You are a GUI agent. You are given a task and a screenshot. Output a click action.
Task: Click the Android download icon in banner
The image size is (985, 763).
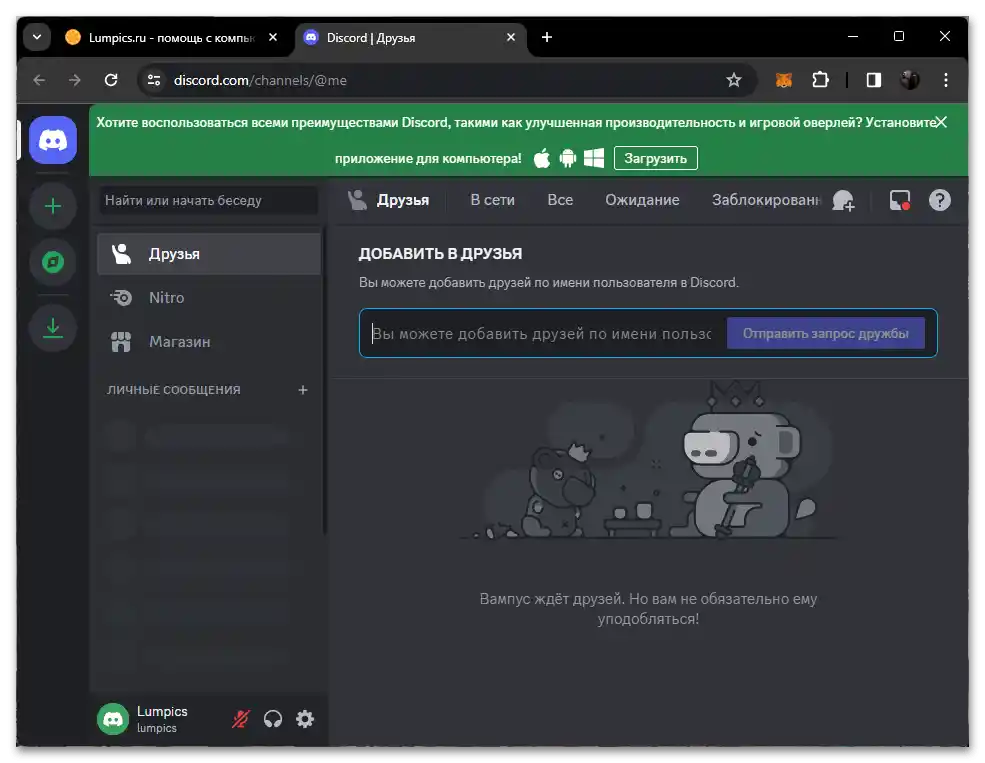click(x=568, y=158)
